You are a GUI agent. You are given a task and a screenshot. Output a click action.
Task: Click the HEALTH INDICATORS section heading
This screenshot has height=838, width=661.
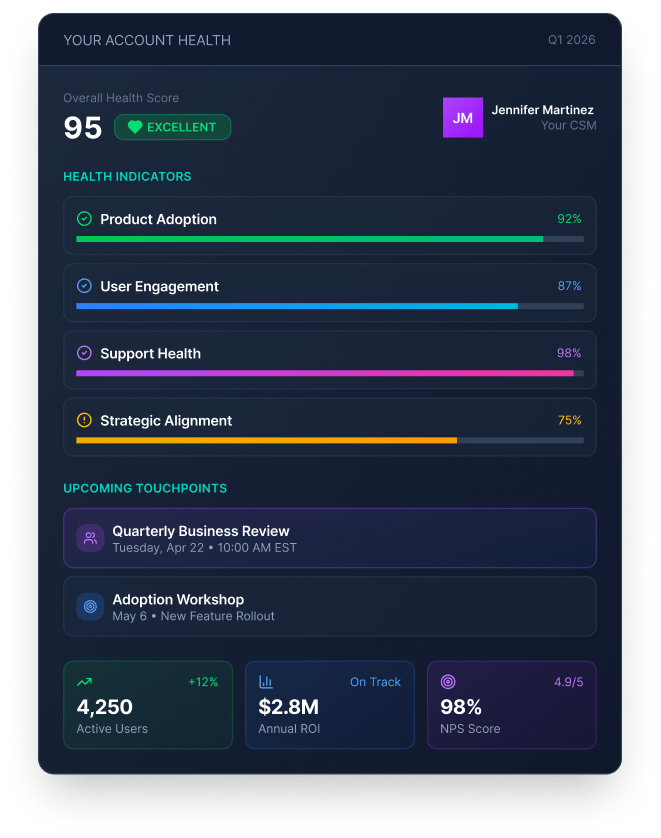click(127, 177)
